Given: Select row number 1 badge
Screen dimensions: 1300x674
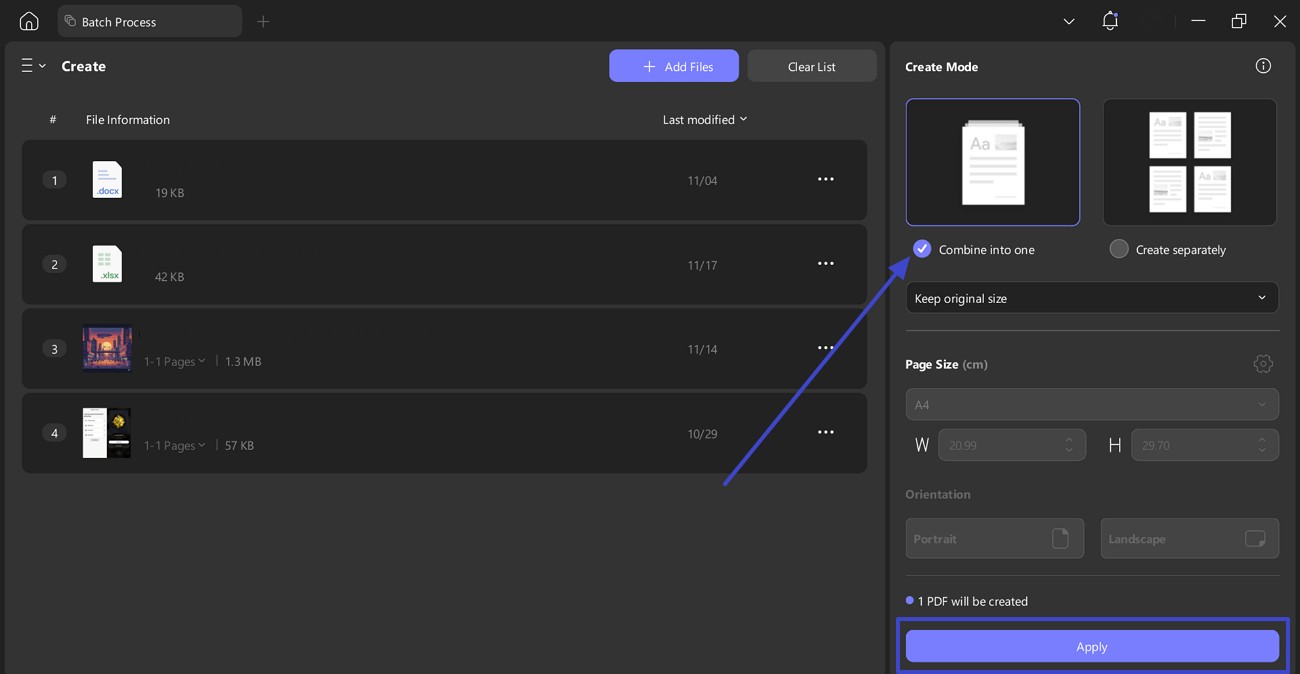Looking at the screenshot, I should click(x=54, y=180).
